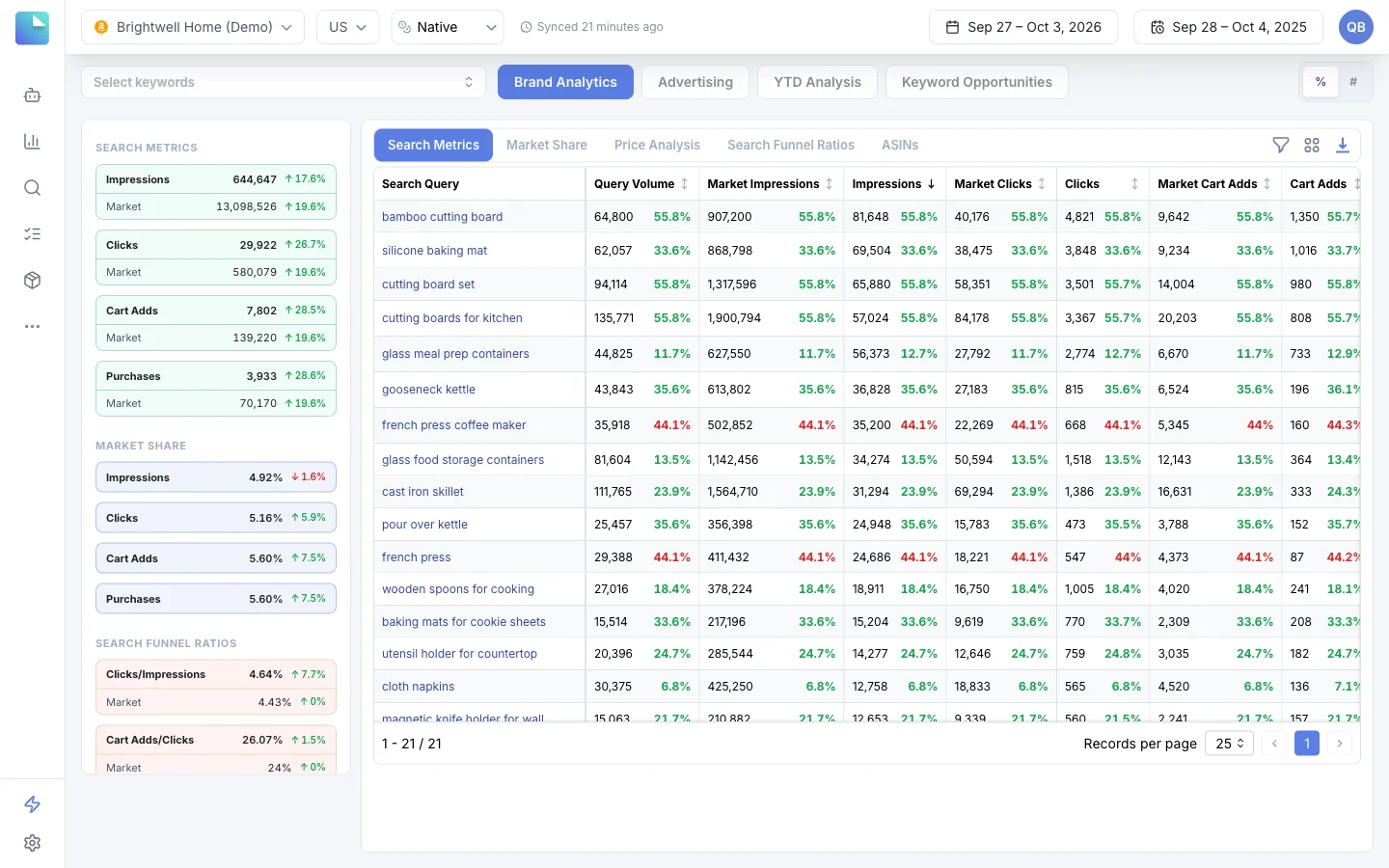
Task: Open the checklist sidebar icon
Action: click(32, 233)
